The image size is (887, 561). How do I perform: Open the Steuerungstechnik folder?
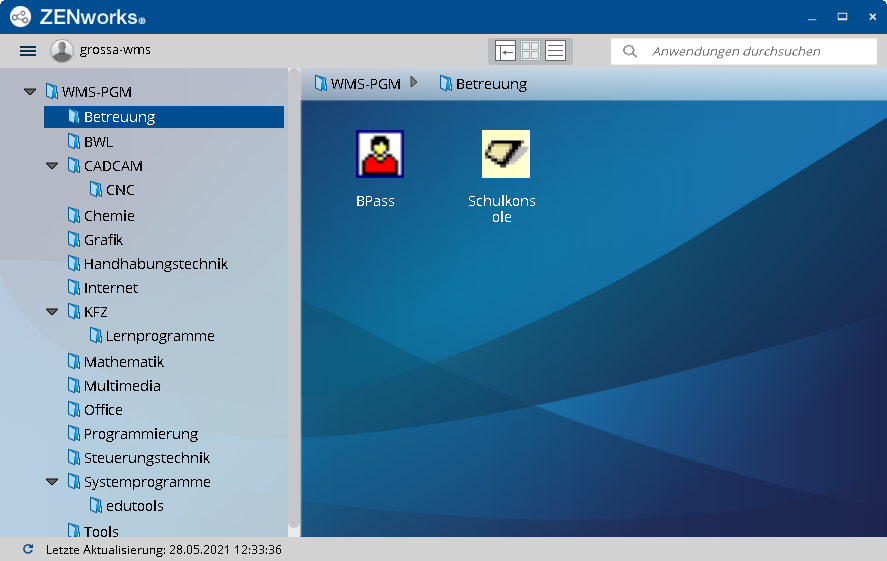coord(139,458)
